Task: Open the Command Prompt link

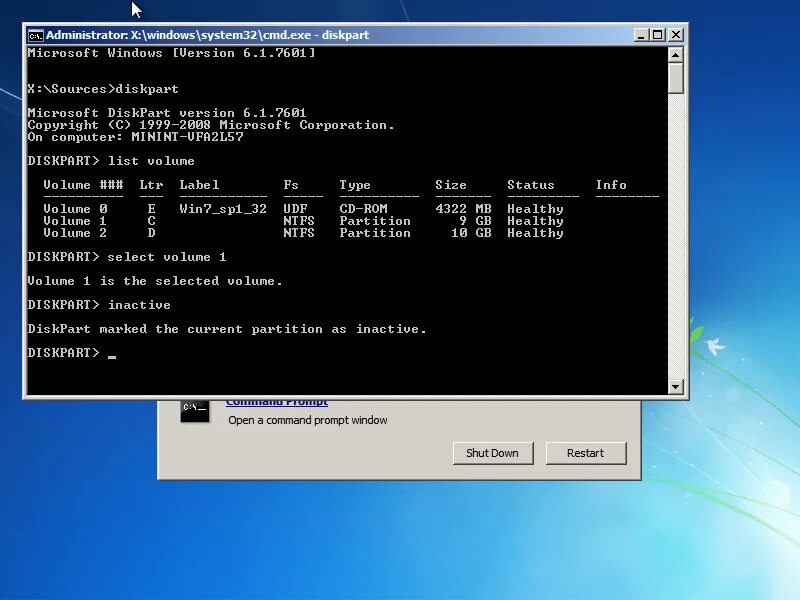Action: tap(277, 403)
